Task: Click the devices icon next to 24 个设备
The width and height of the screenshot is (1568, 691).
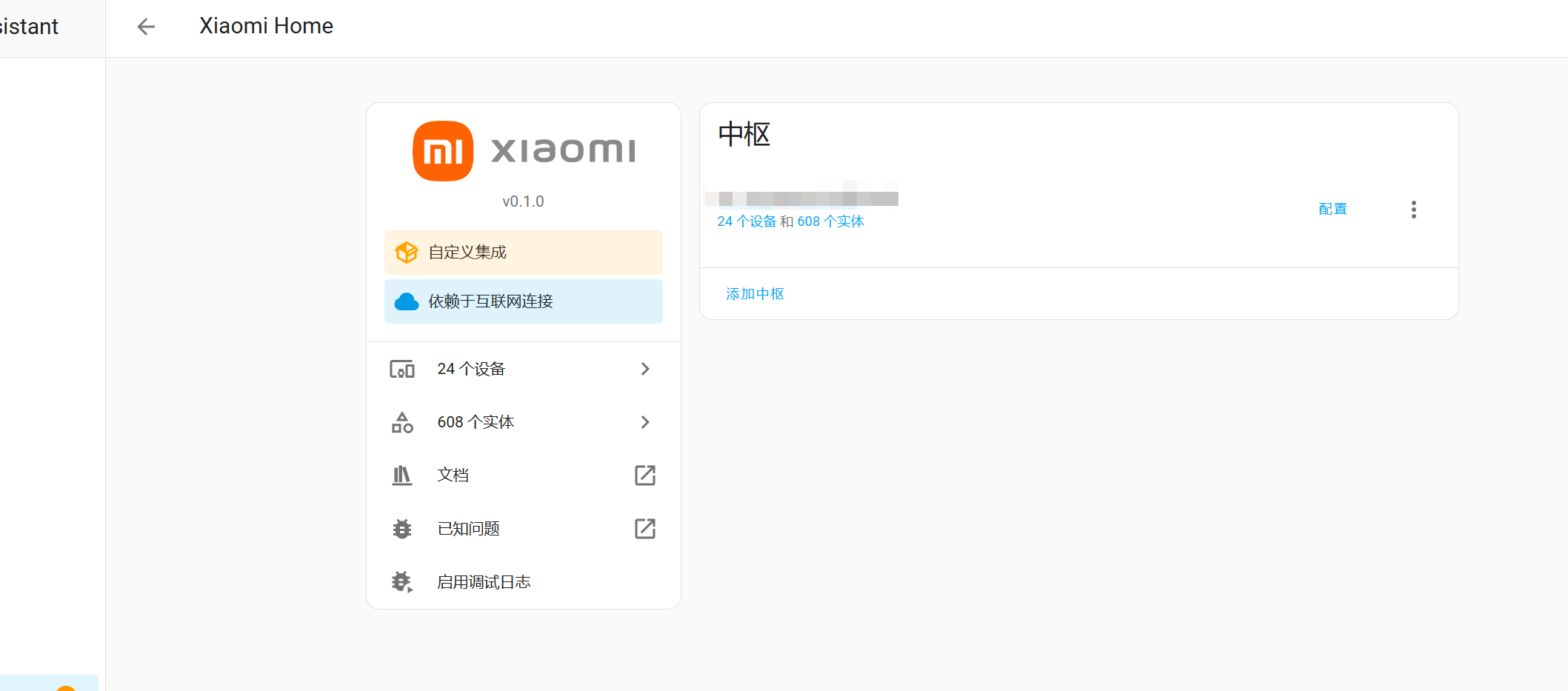Action: tap(402, 369)
